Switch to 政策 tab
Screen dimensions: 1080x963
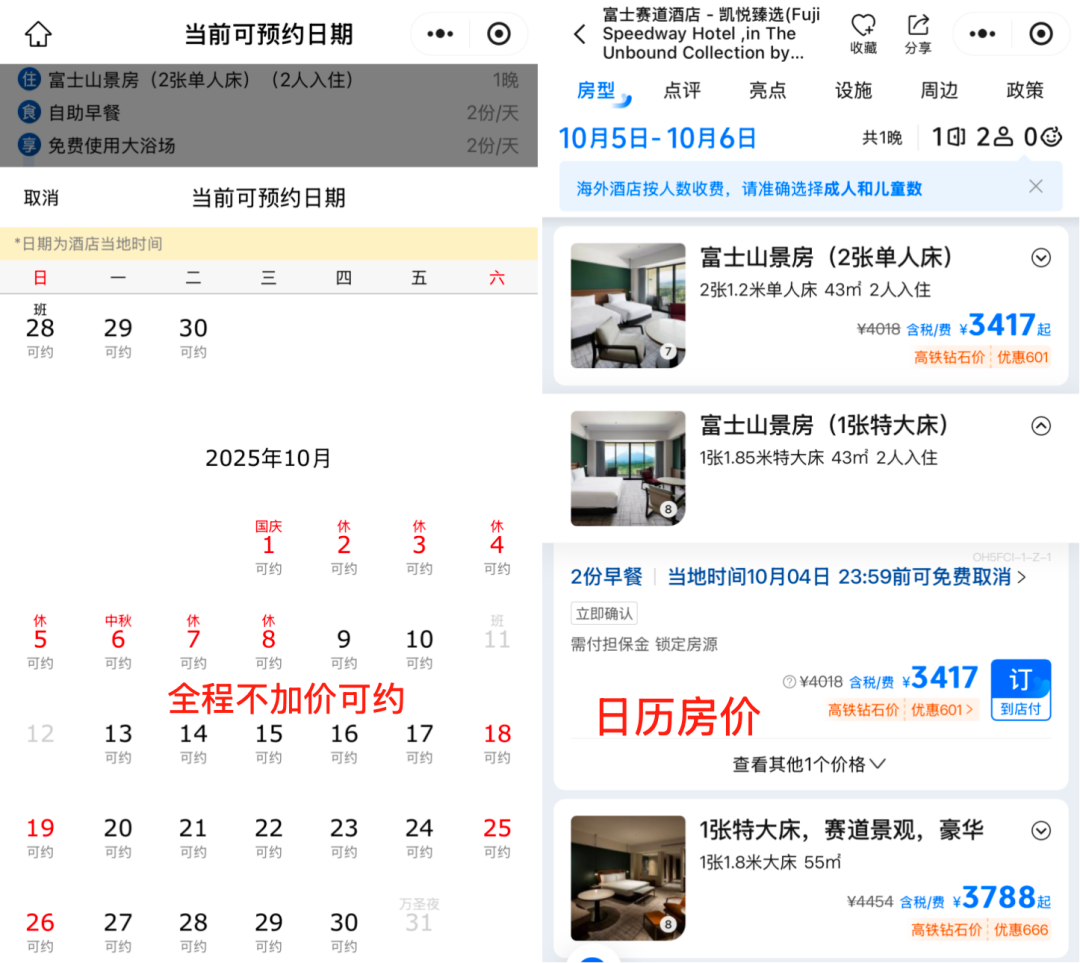coord(1025,90)
